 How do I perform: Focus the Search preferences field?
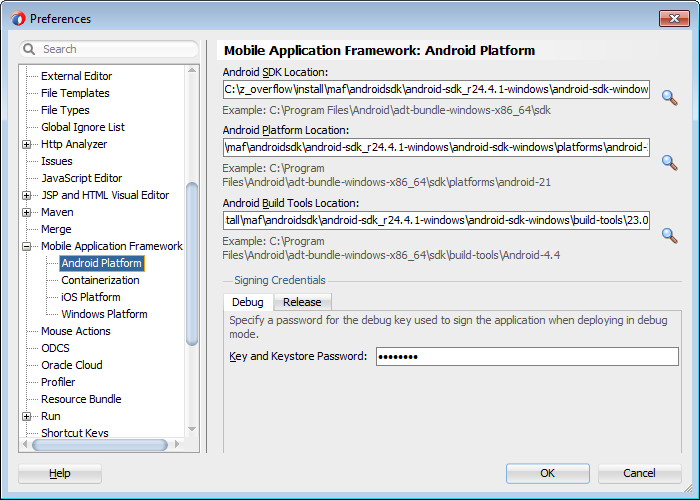click(109, 49)
